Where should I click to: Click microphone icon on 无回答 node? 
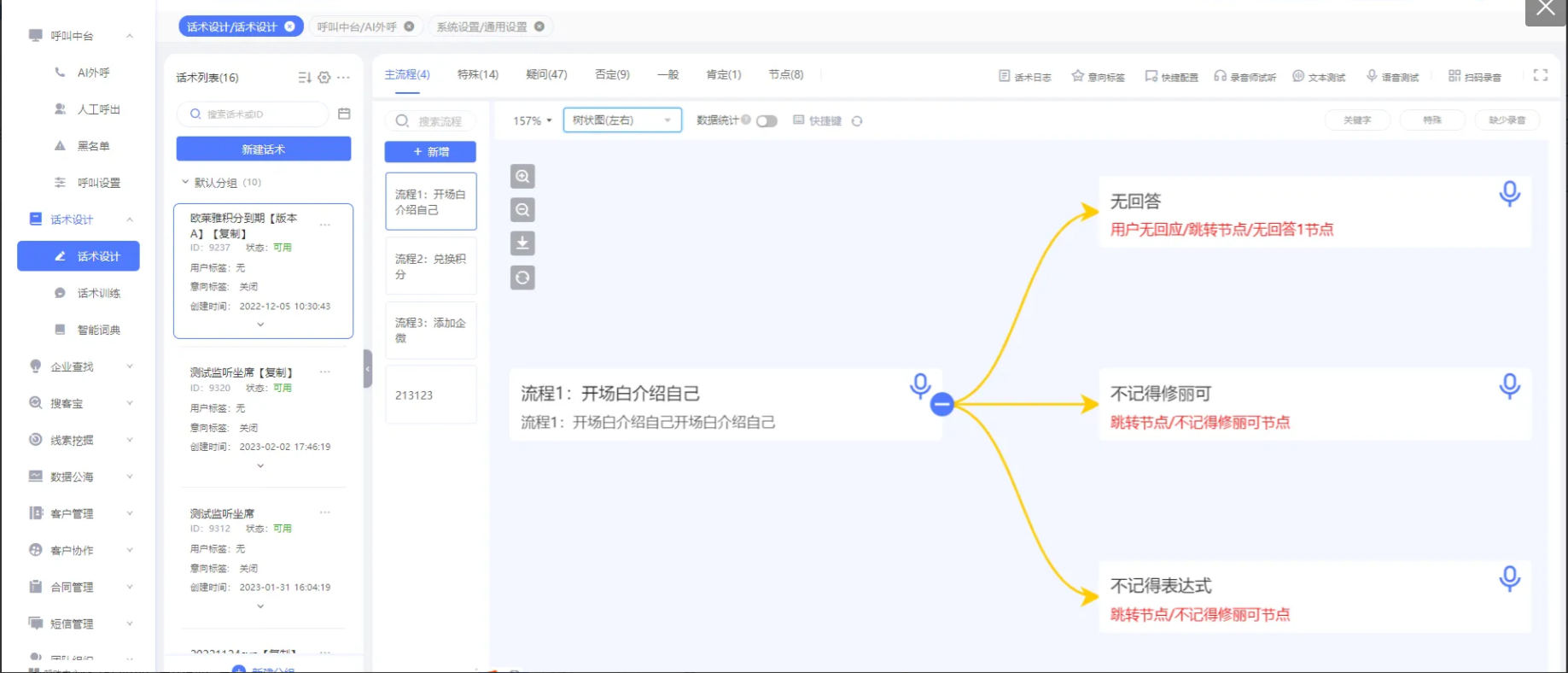click(1509, 194)
